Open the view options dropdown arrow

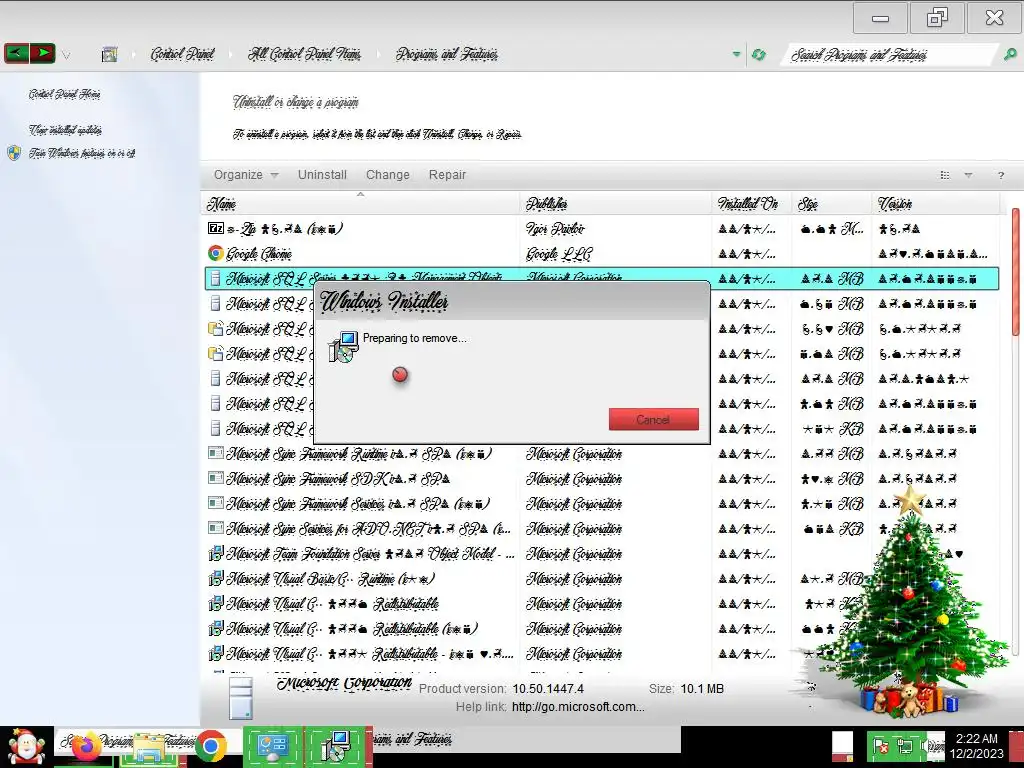(x=968, y=175)
